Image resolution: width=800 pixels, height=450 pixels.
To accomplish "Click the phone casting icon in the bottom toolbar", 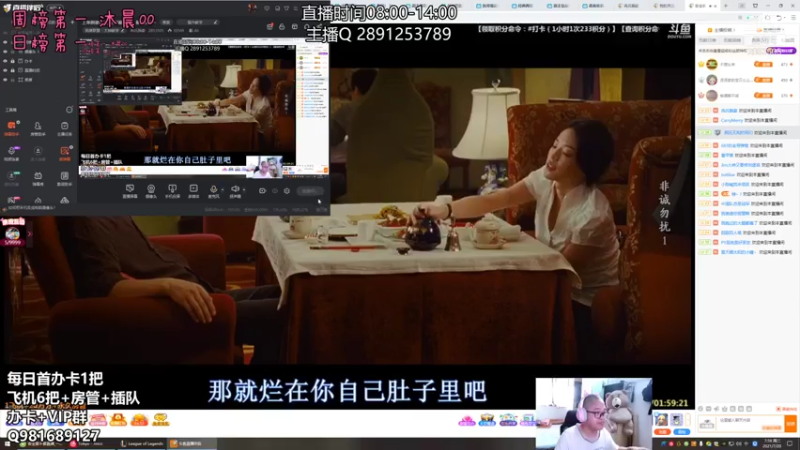I will point(172,191).
